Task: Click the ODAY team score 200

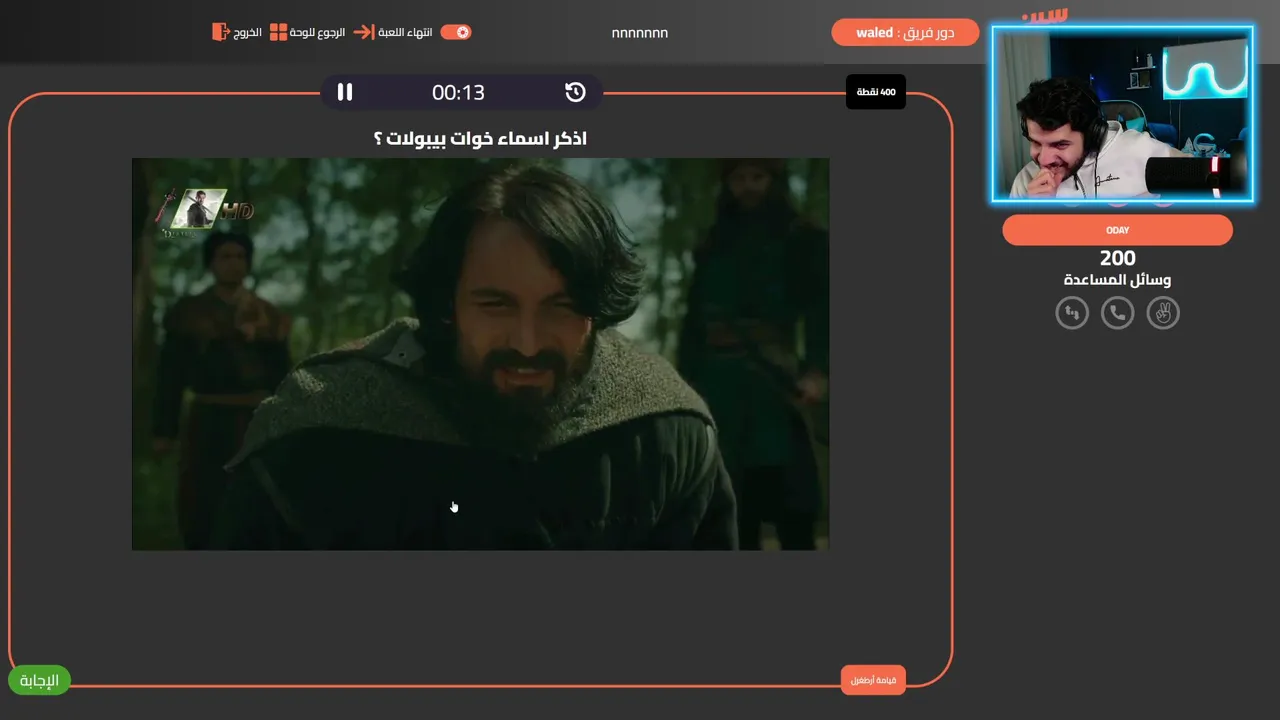Action: point(1117,258)
